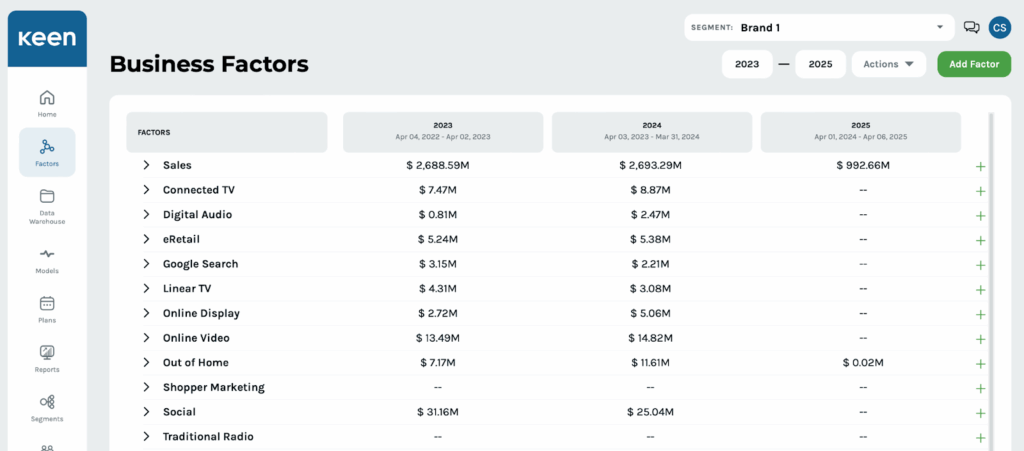This screenshot has height=451, width=1024.
Task: Click the plus icon in Sales row
Action: [x=980, y=166]
